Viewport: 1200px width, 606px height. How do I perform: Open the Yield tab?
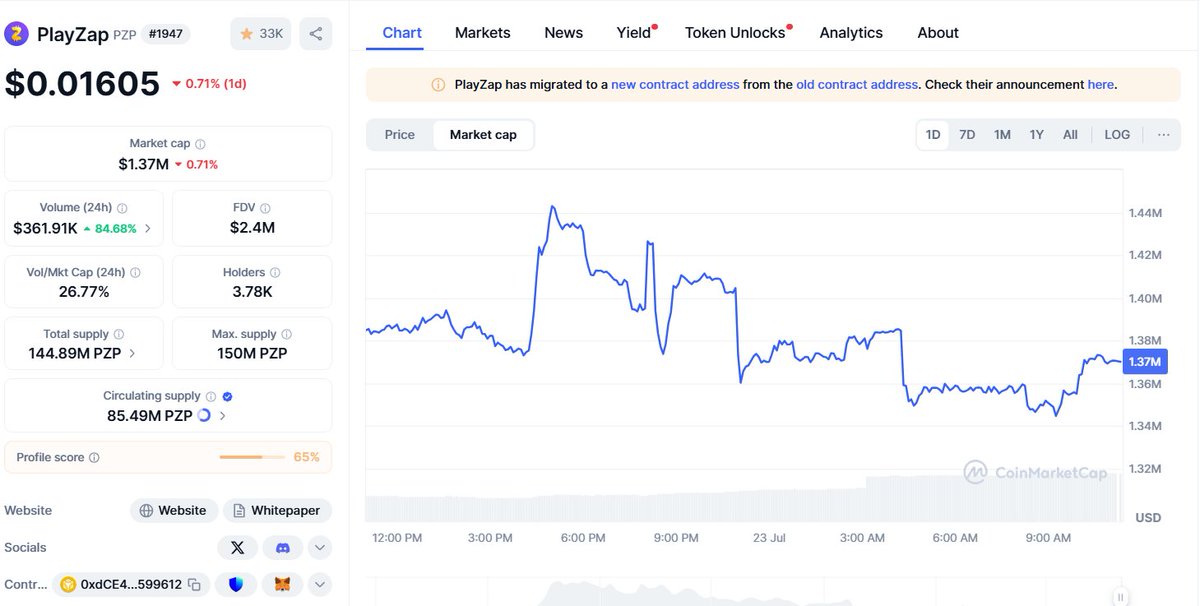[x=635, y=33]
